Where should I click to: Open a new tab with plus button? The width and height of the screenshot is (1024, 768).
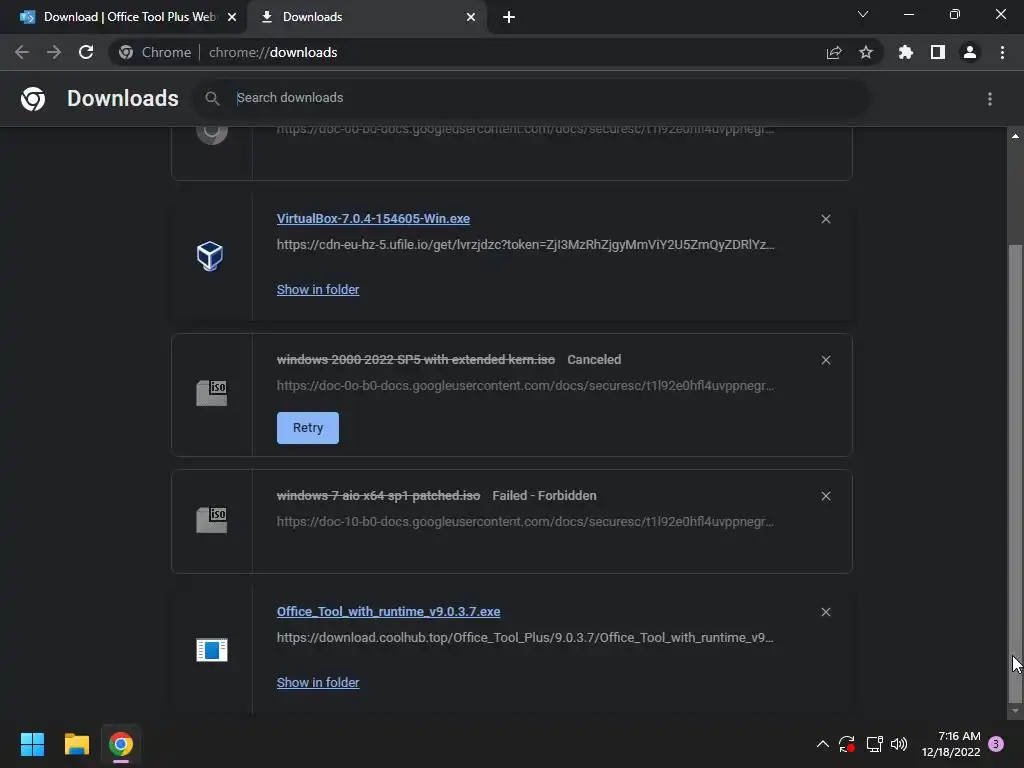(509, 17)
